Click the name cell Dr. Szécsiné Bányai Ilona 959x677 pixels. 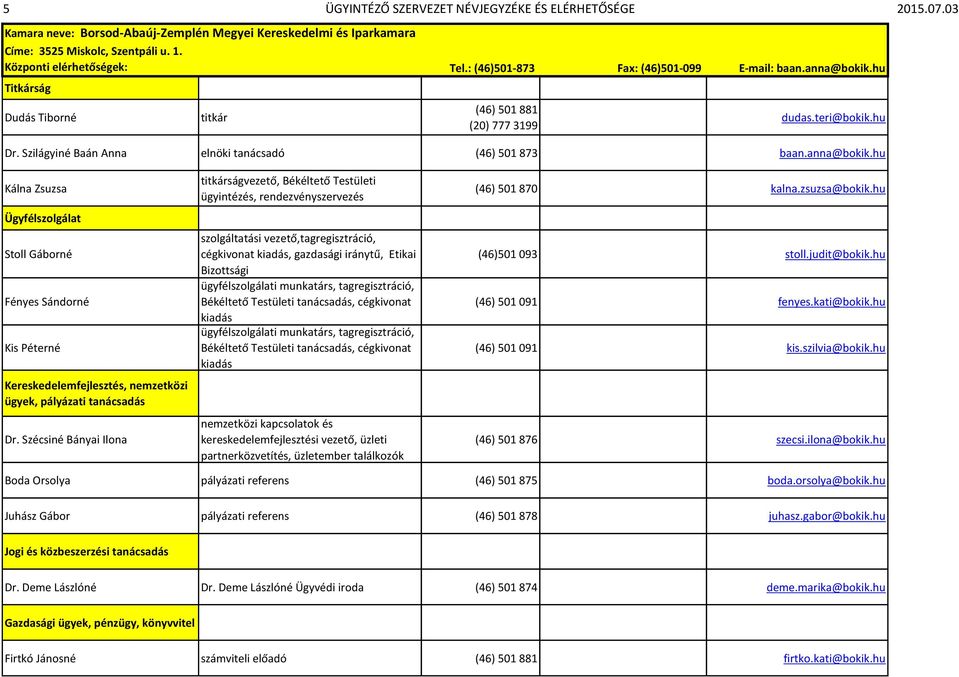(100, 439)
